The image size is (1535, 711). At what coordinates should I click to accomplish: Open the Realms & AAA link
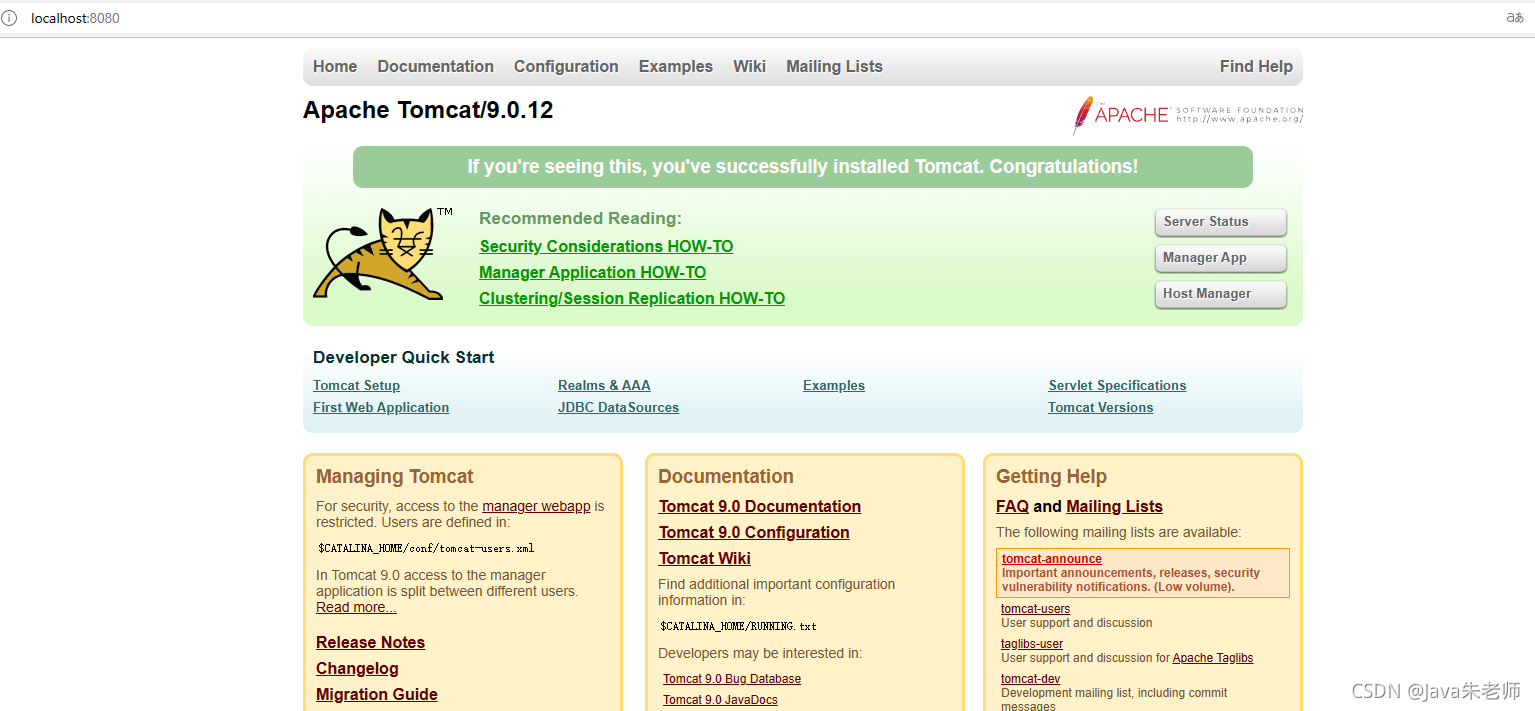604,385
